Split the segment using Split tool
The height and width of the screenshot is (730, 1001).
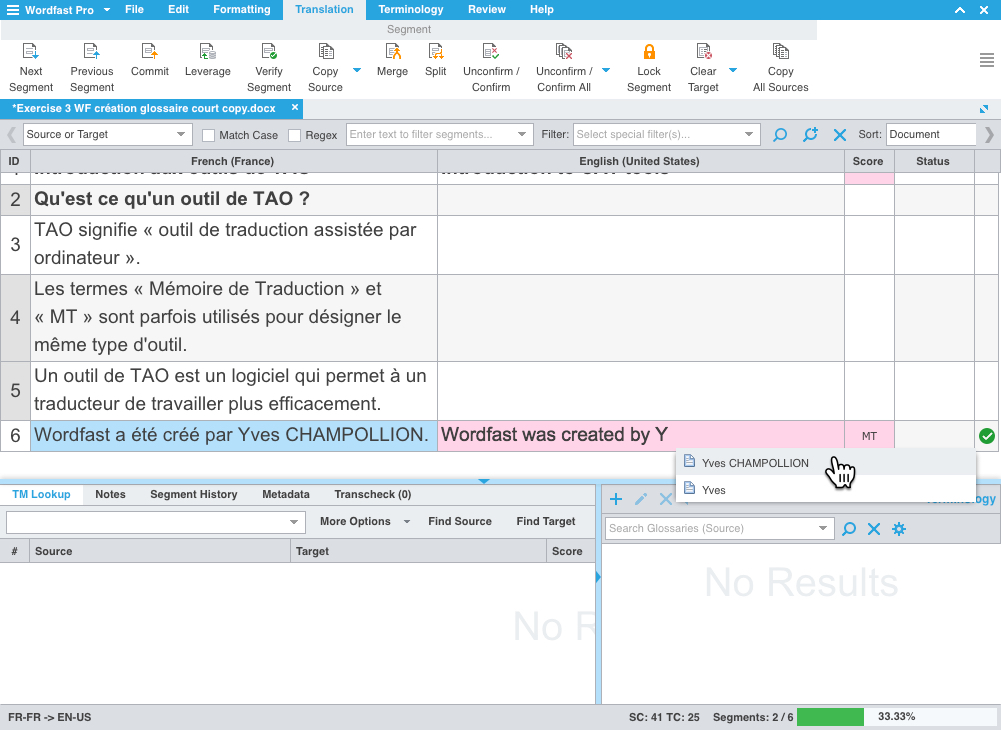(436, 52)
